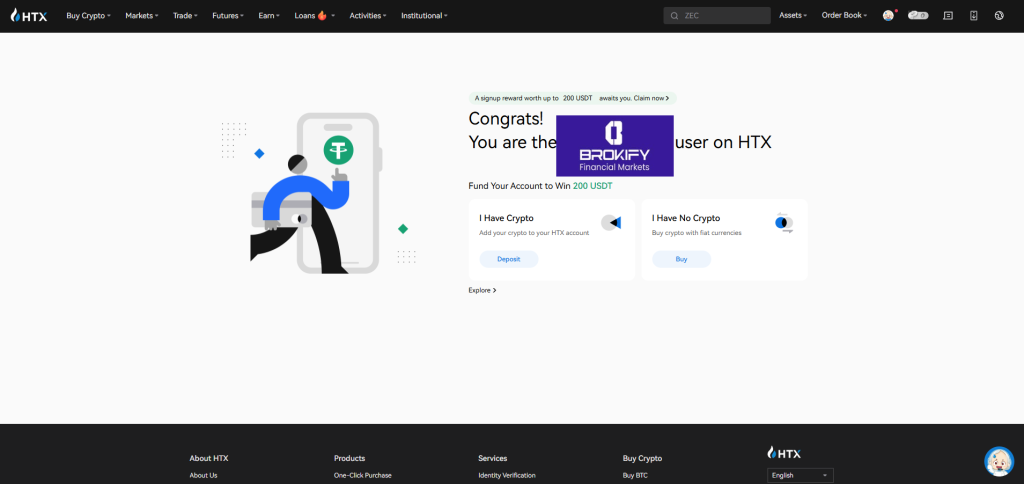The width and height of the screenshot is (1024, 484).
Task: Open the messages icon in header
Action: (948, 16)
